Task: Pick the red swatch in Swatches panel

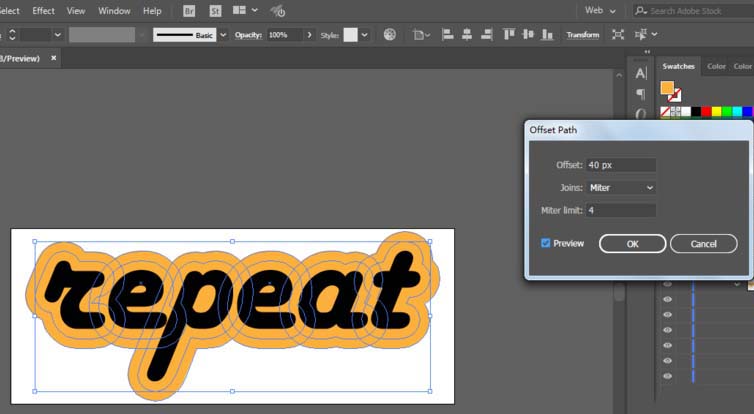Action: tap(706, 111)
